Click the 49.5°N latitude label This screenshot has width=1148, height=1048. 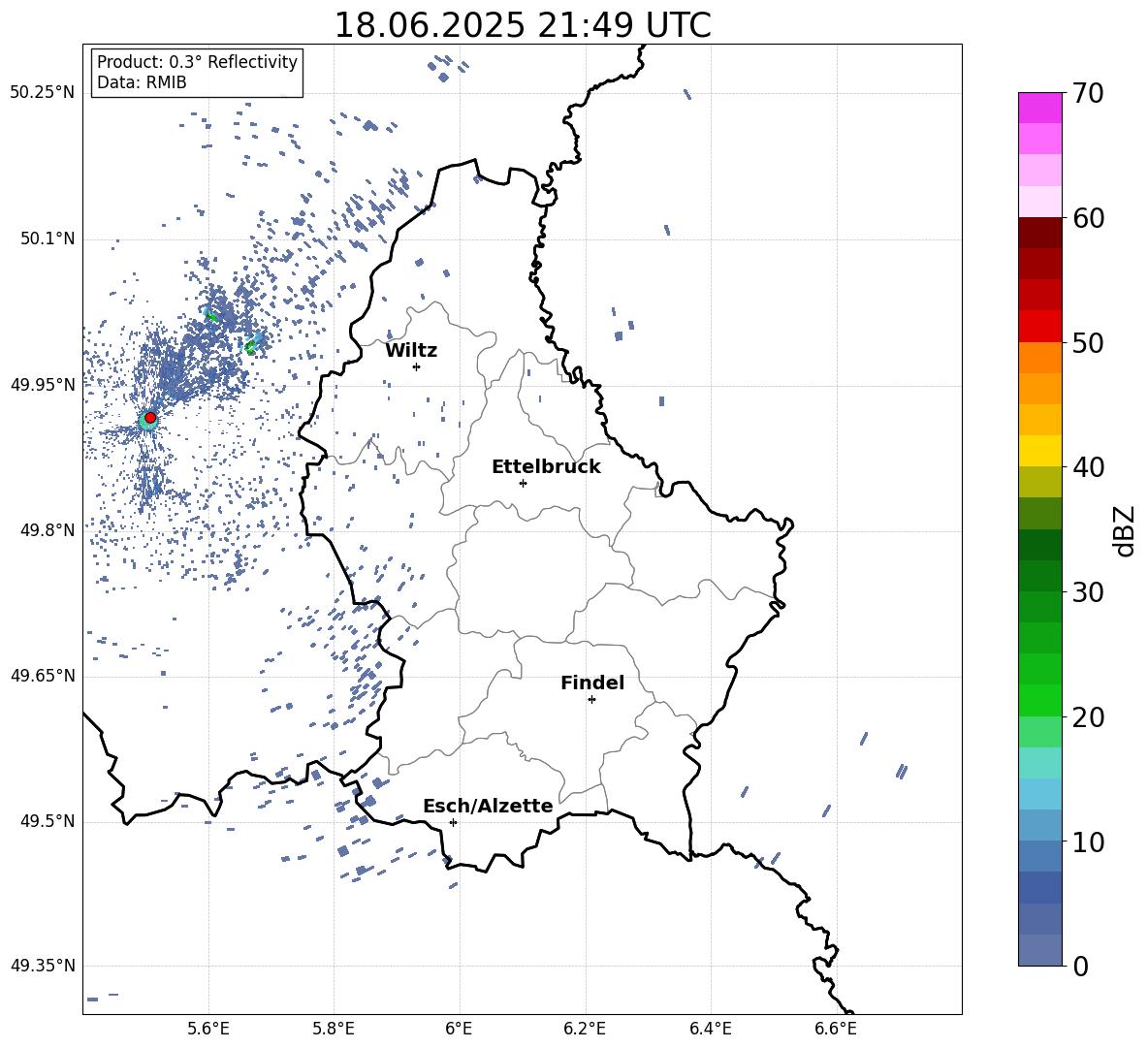(x=49, y=821)
